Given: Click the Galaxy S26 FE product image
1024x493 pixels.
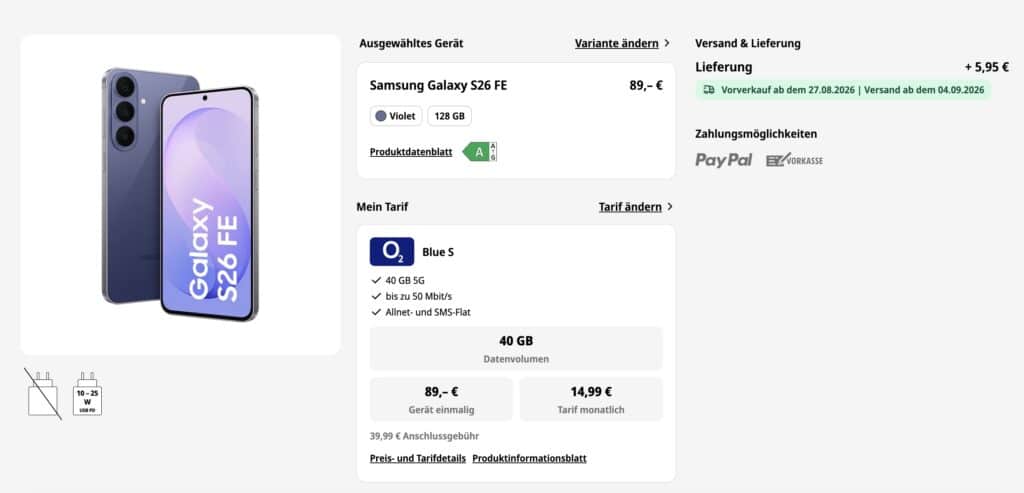Looking at the screenshot, I should [x=180, y=195].
